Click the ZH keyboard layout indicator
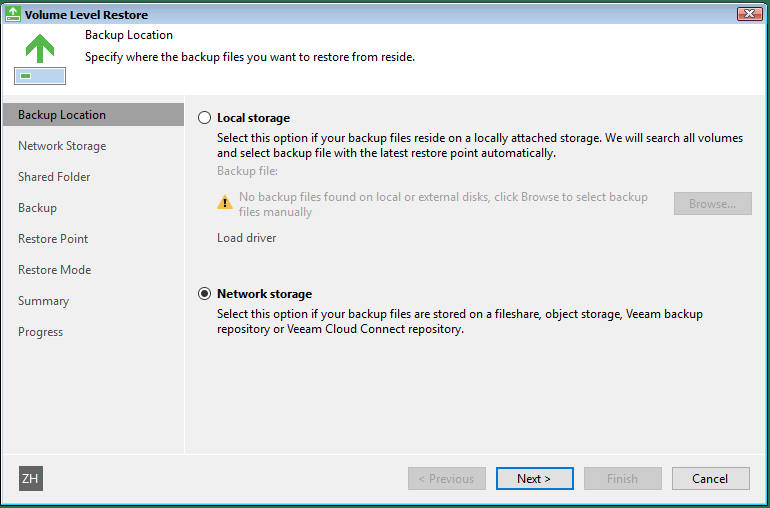Image resolution: width=770 pixels, height=508 pixels. coord(31,479)
